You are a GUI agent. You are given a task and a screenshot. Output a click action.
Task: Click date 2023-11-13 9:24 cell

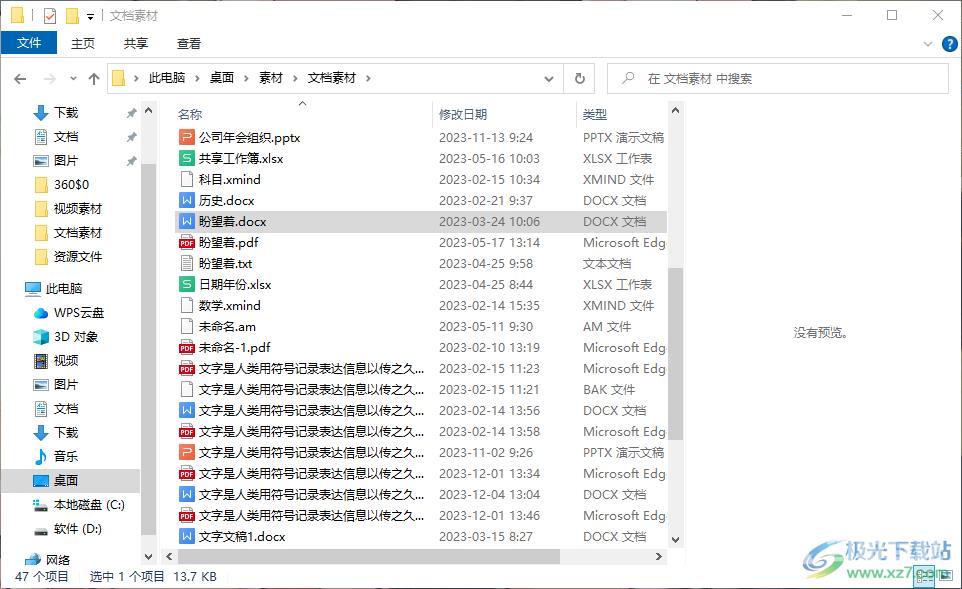486,137
